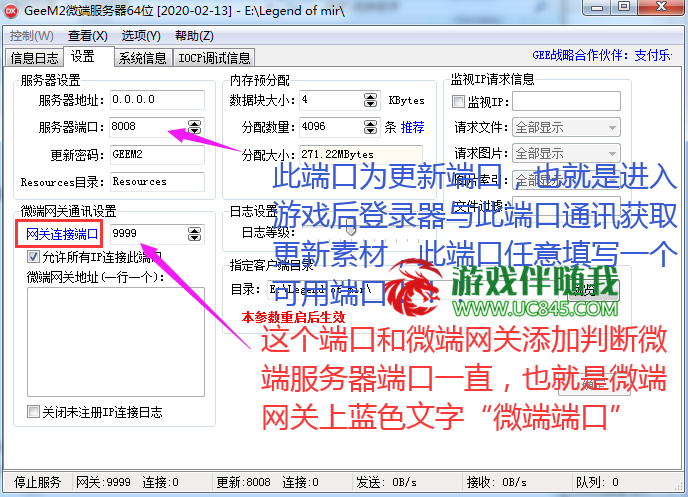This screenshot has width=688, height=497.
Task: Click the 接收: 0B/s status entry
Action: (497, 483)
